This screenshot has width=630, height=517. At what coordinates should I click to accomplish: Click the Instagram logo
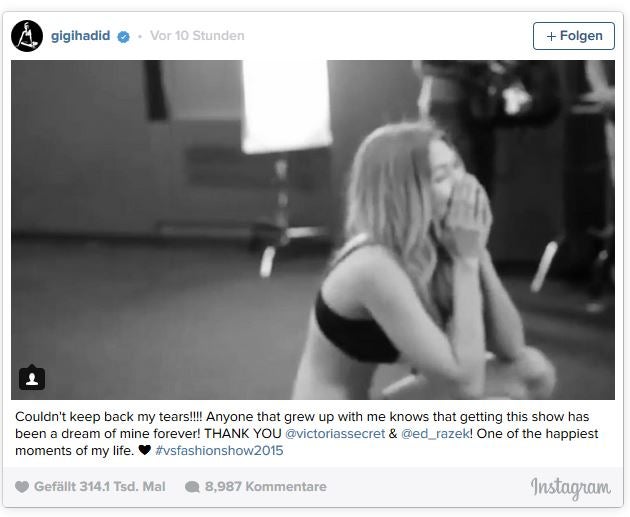tap(571, 488)
